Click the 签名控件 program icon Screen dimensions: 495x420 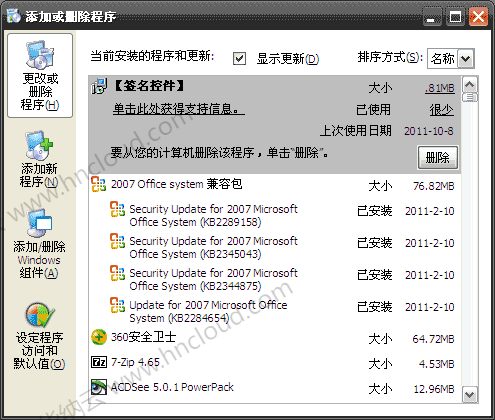point(99,86)
